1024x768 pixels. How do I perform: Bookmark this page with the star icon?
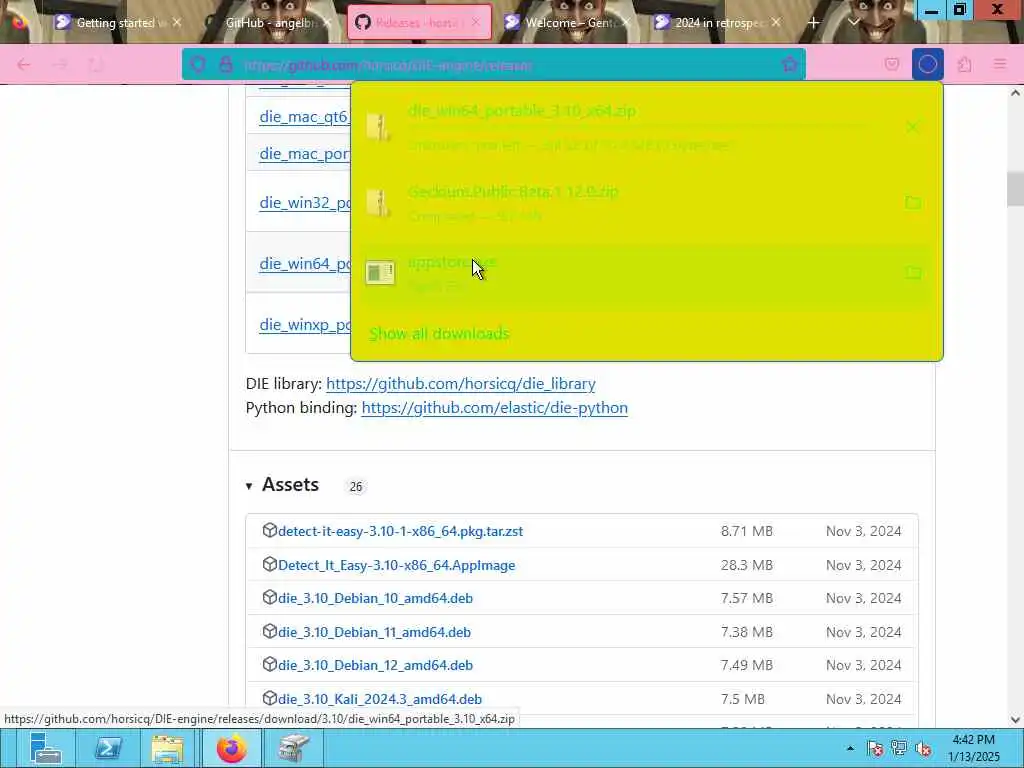pyautogui.click(x=790, y=65)
